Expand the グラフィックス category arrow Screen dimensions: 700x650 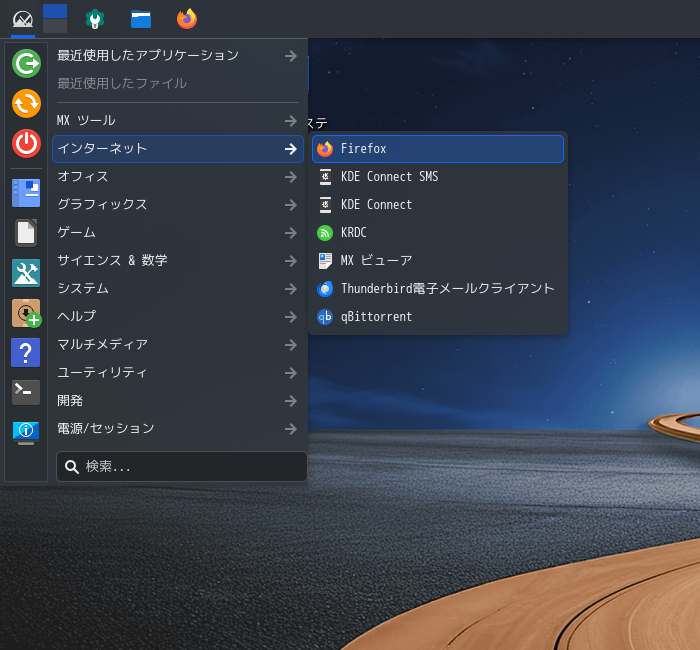[x=290, y=204]
